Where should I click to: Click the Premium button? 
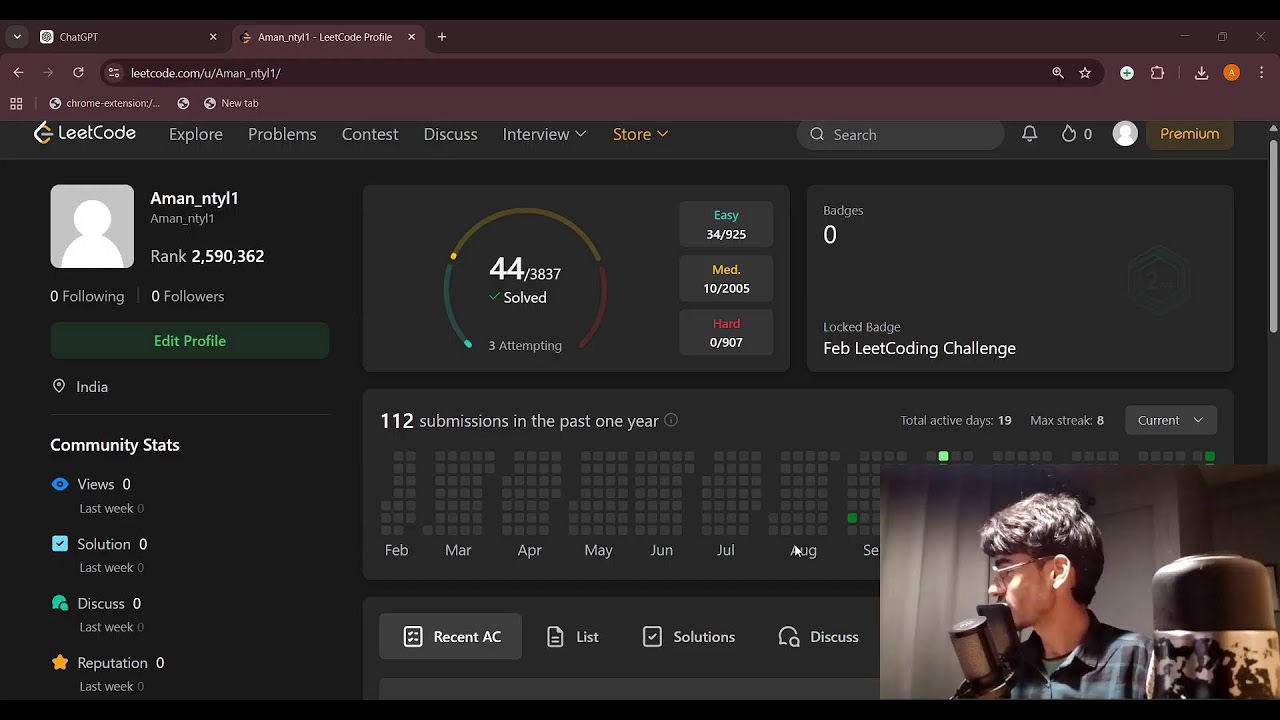pyautogui.click(x=1190, y=134)
